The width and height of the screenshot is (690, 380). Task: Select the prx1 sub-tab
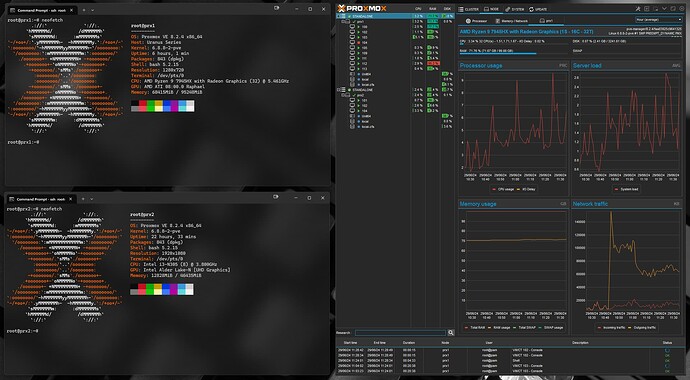[x=546, y=21]
